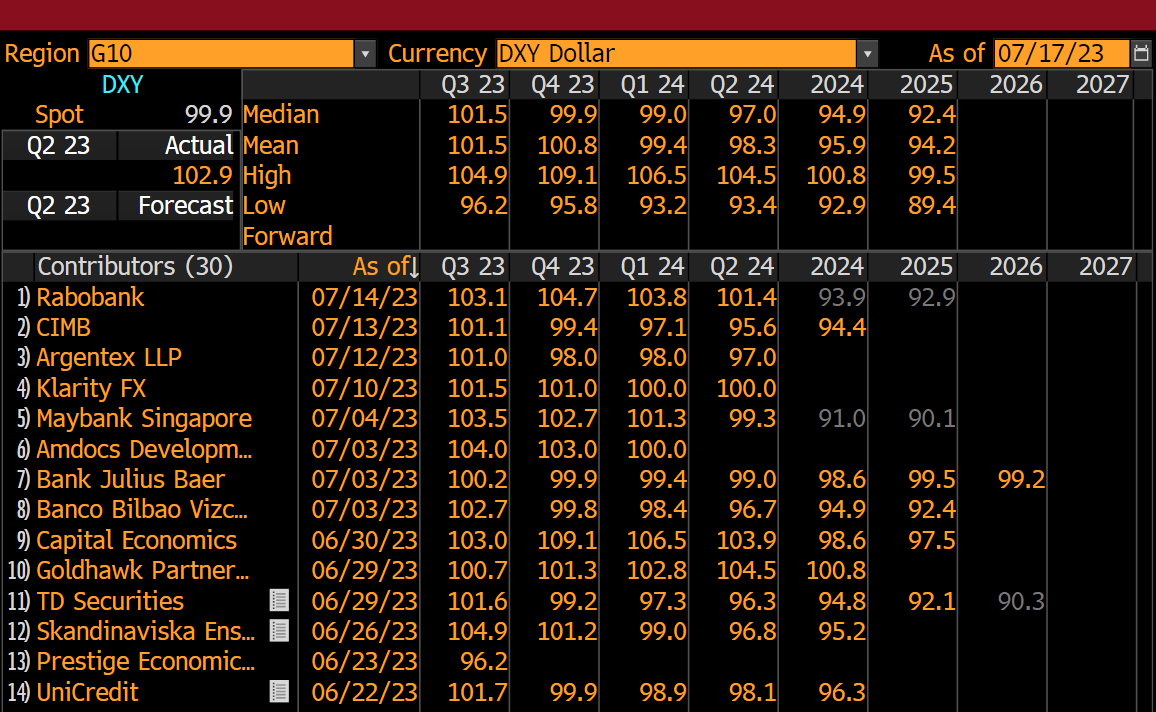The image size is (1156, 712).
Task: Click Klarity FX Q3 23 forecast 101.5
Action: 477,388
